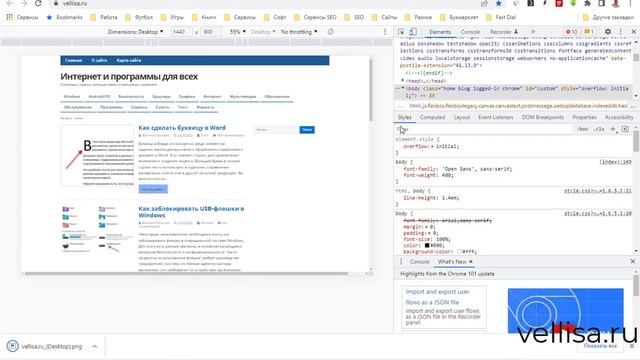The image size is (640, 360).
Task: Open DevTools three-dot customize menu
Action: (621, 31)
